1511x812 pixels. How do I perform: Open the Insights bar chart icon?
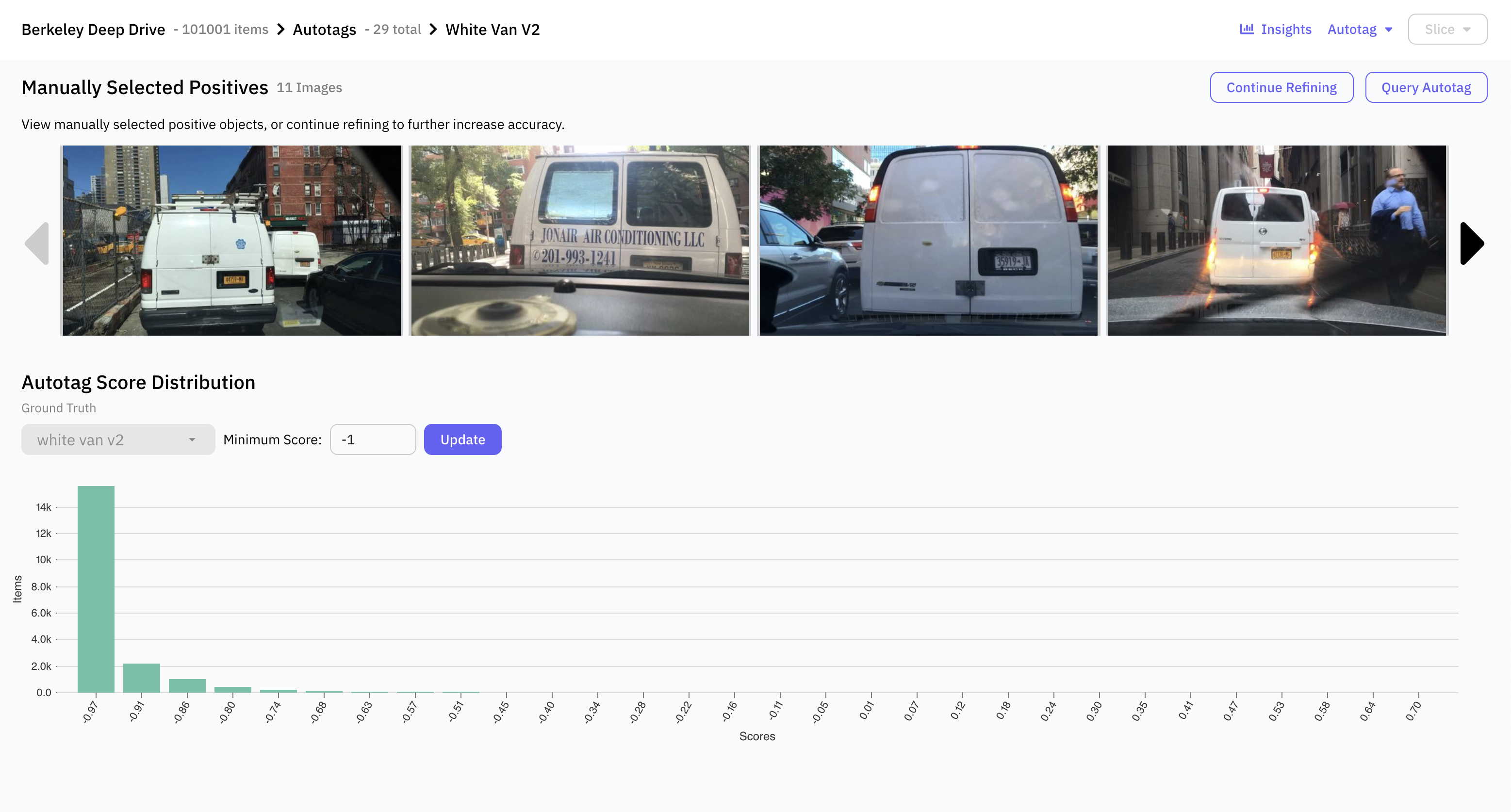1246,29
